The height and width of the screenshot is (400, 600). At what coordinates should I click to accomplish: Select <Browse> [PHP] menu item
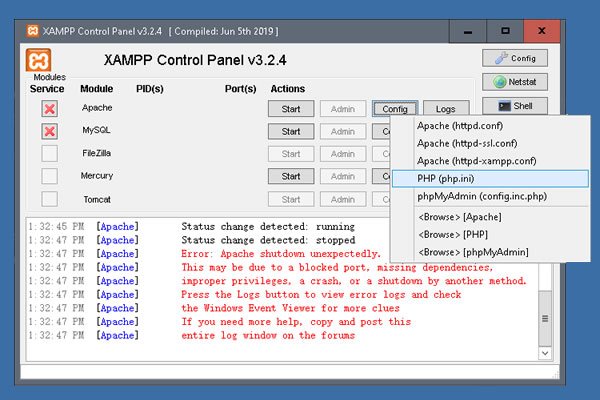(x=490, y=235)
